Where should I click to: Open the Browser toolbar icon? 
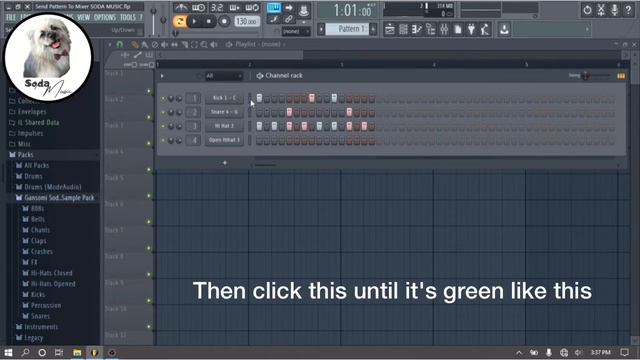(x=431, y=29)
